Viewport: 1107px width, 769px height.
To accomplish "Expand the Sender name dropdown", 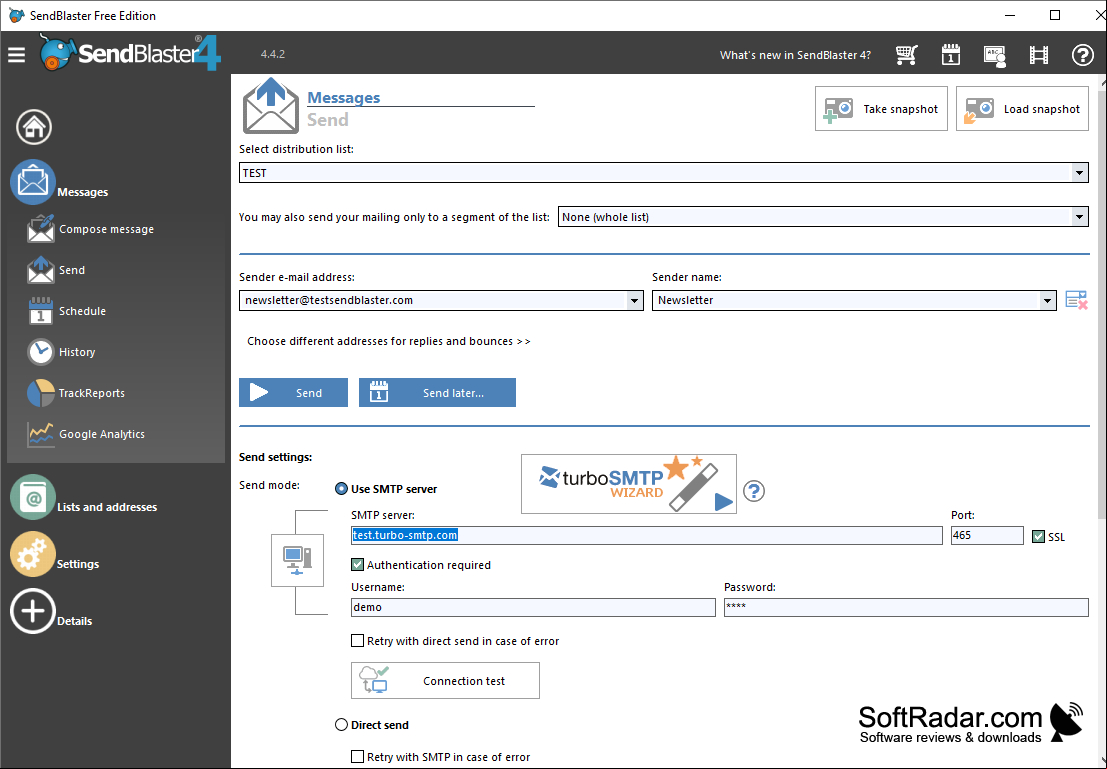I will coord(1047,300).
